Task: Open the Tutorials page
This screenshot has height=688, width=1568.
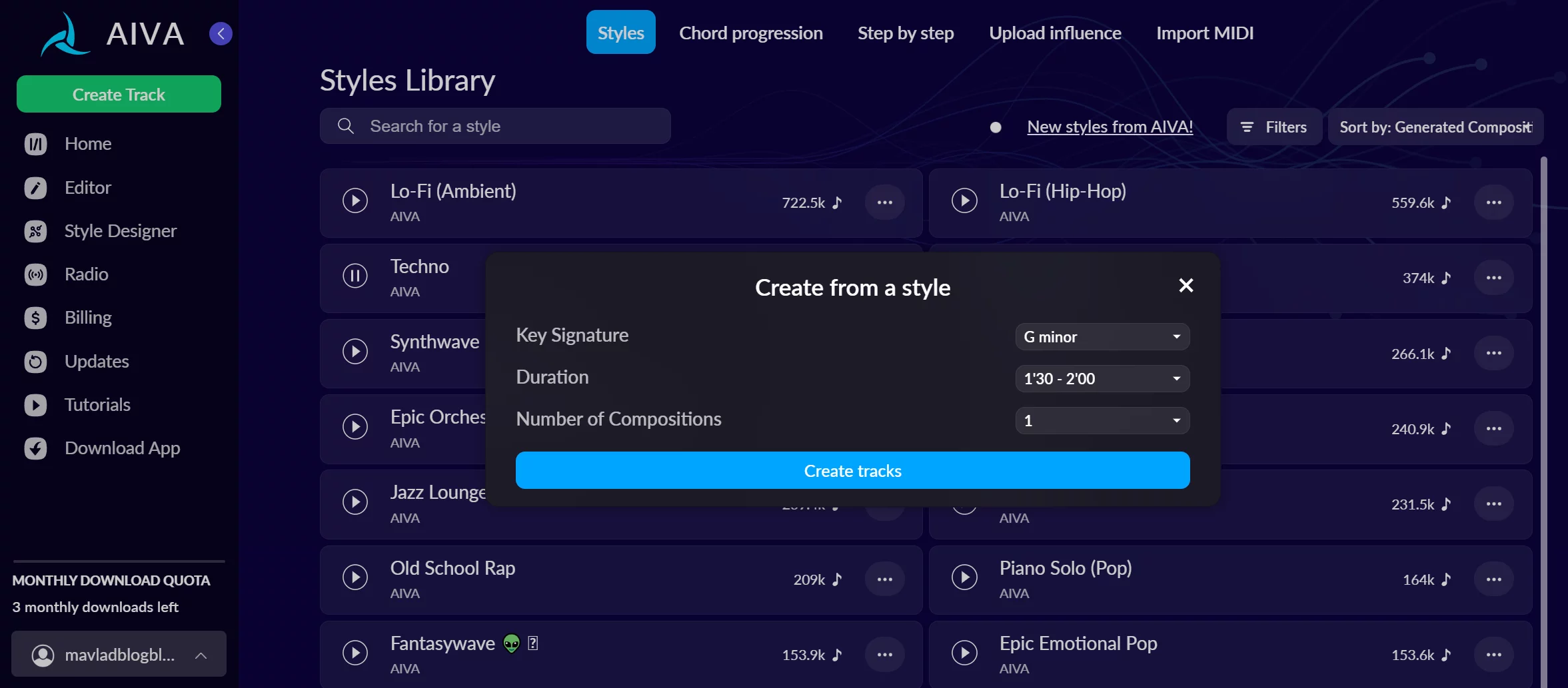Action: [77, 405]
